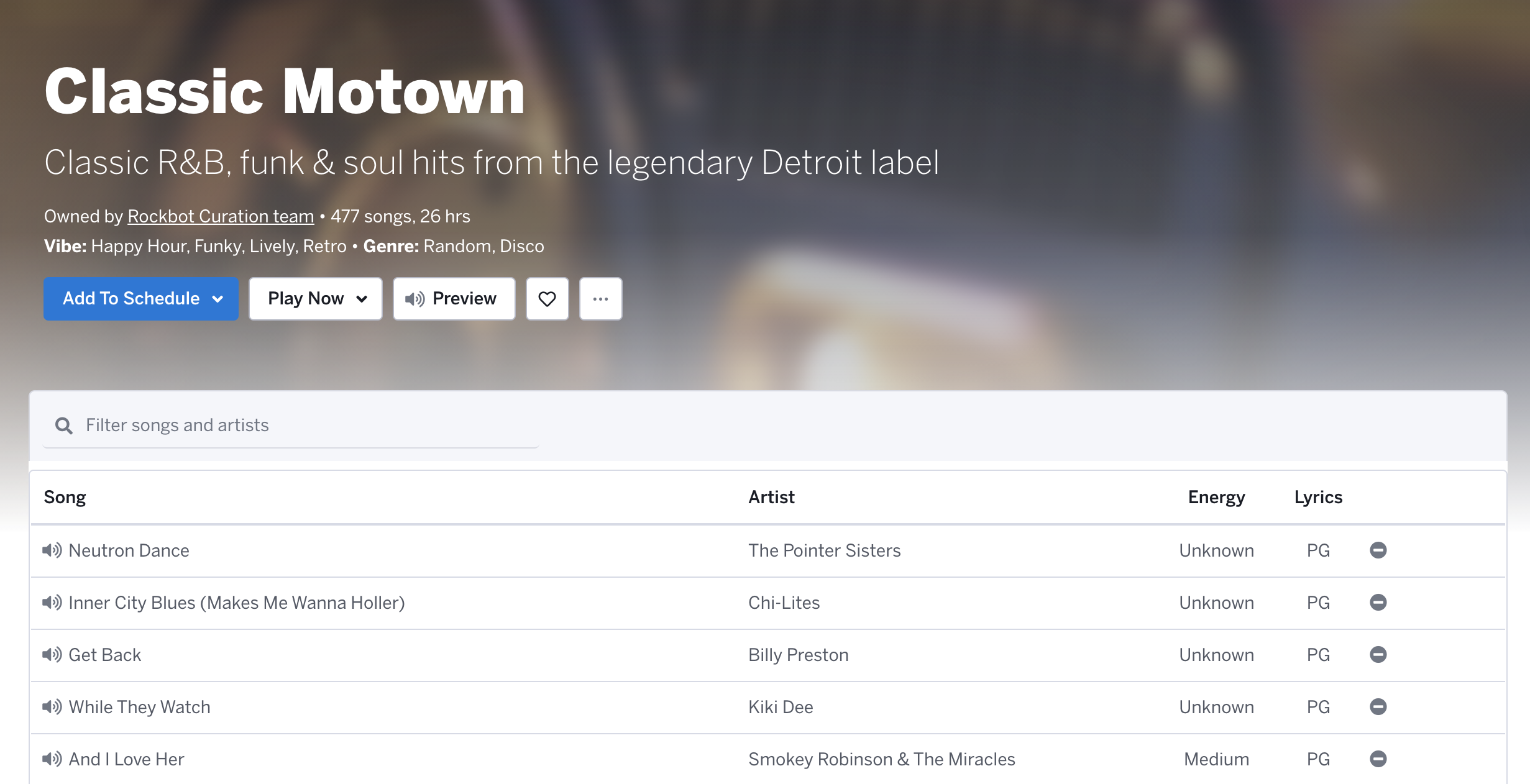Click the Artist column header
Image resolution: width=1530 pixels, height=784 pixels.
[771, 498]
